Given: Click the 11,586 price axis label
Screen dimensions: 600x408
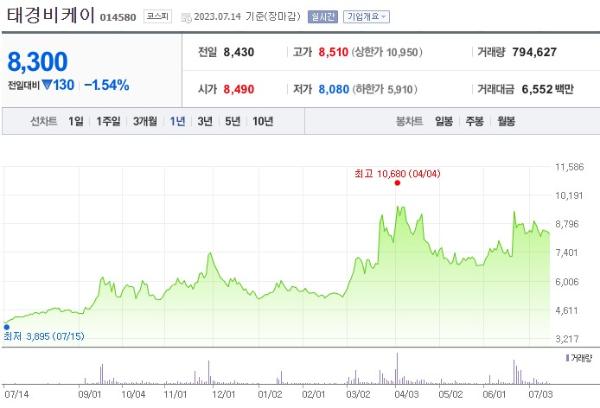Looking at the screenshot, I should pyautogui.click(x=569, y=167).
